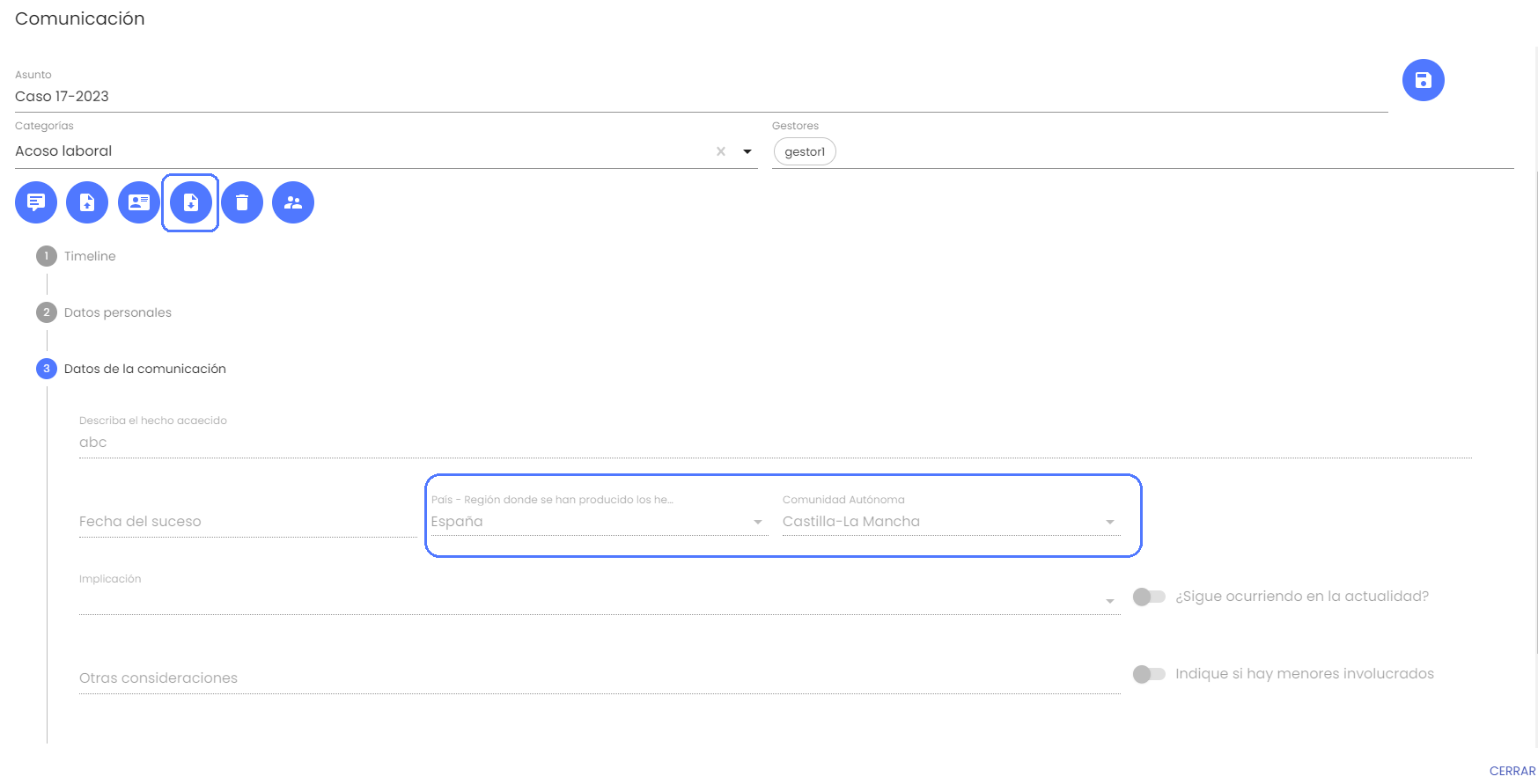Delete communication using the trash icon
The image size is (1538, 784).
pyautogui.click(x=242, y=202)
